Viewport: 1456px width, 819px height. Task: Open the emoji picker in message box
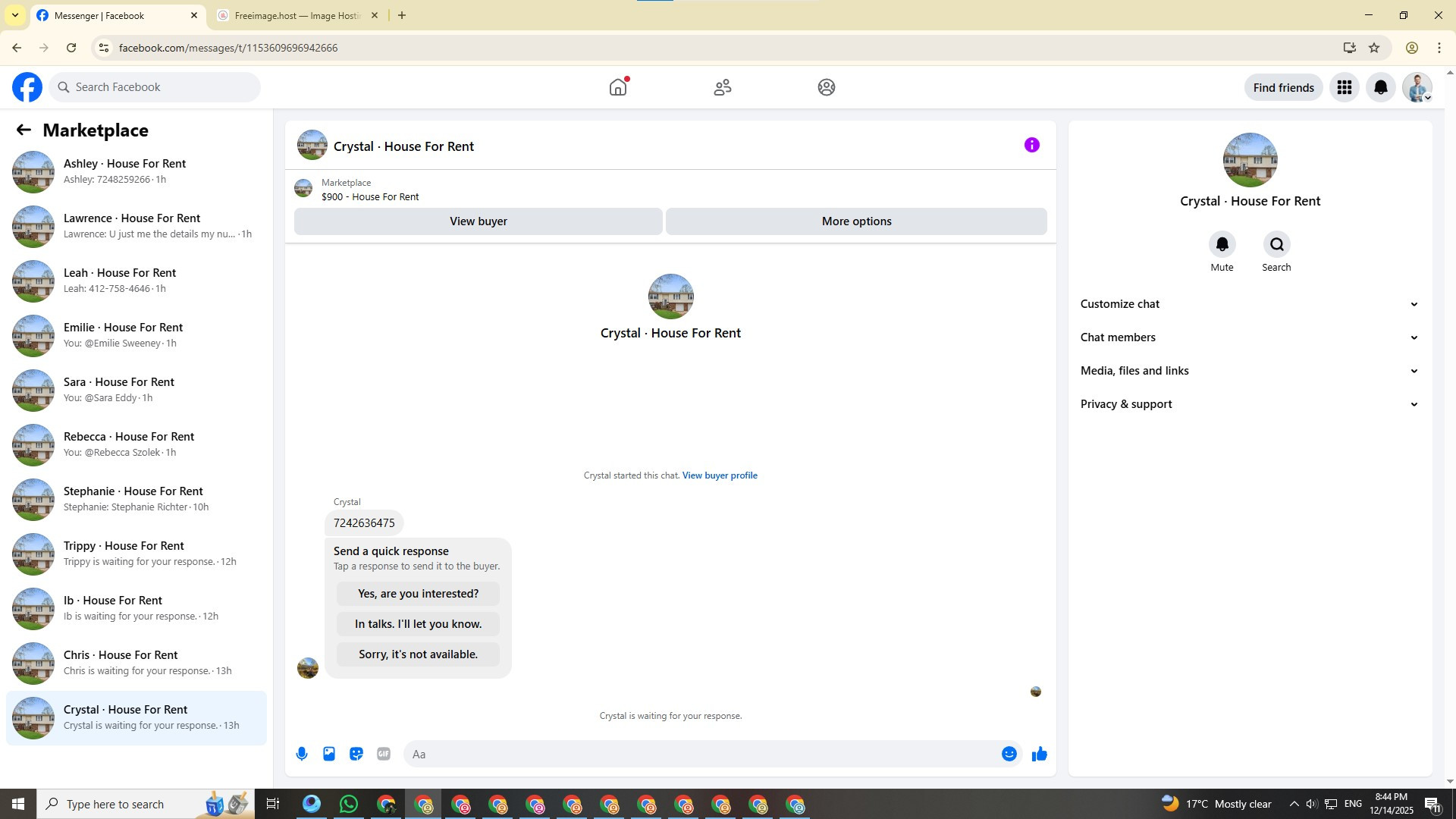(1009, 754)
